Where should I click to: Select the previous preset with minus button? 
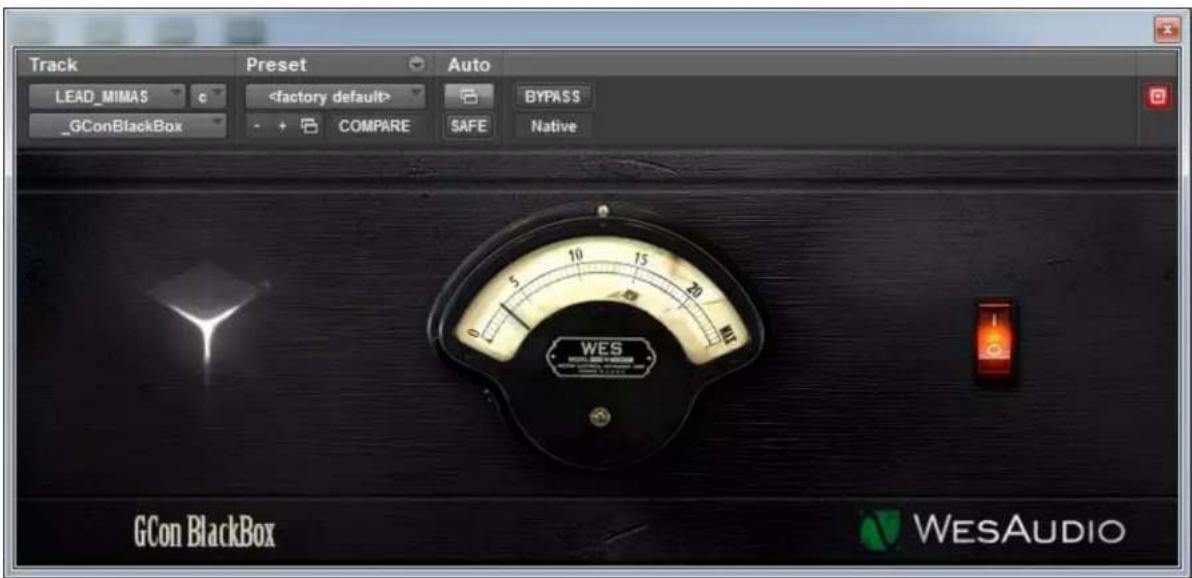tap(258, 126)
